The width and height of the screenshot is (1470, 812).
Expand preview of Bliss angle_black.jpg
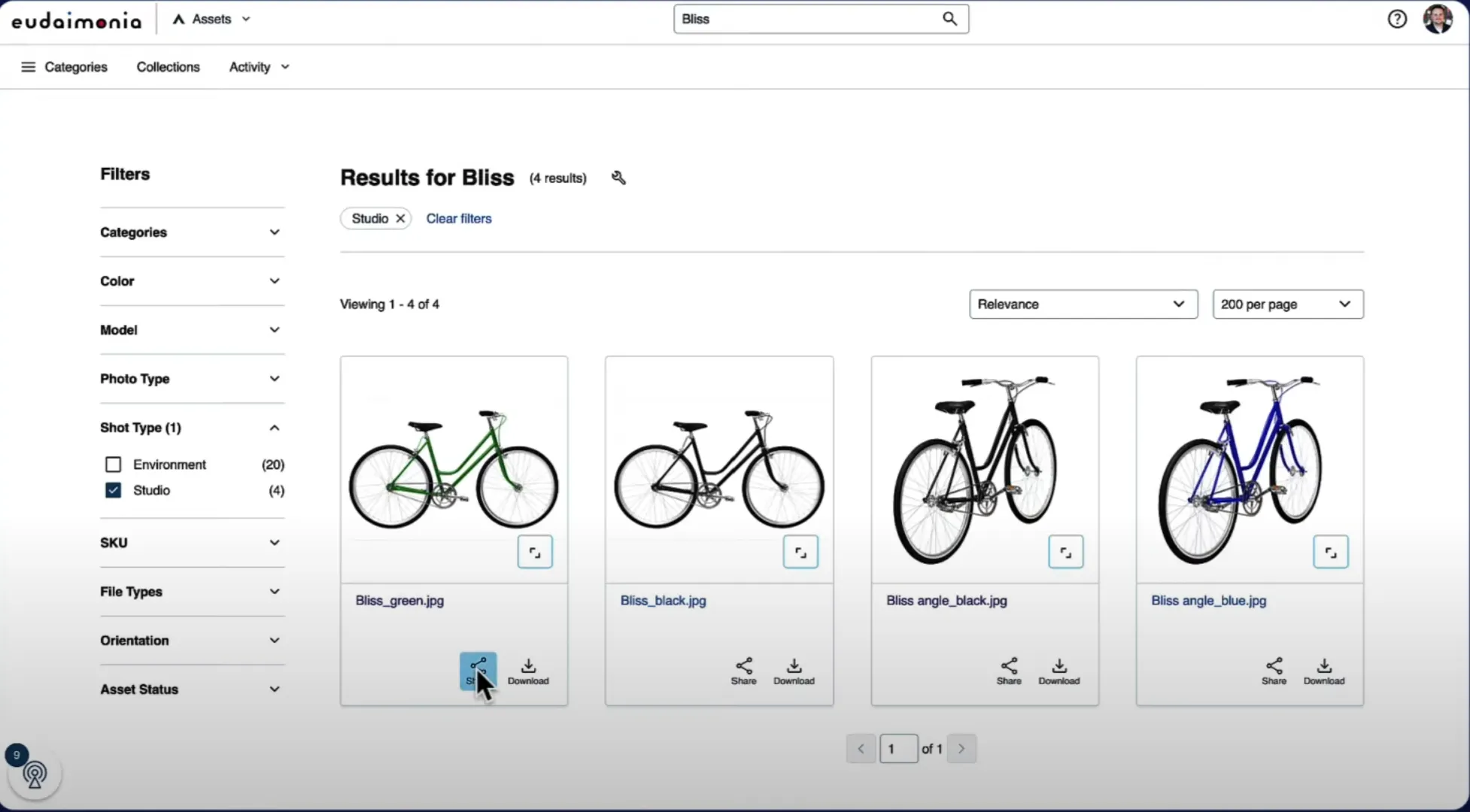(x=1066, y=552)
